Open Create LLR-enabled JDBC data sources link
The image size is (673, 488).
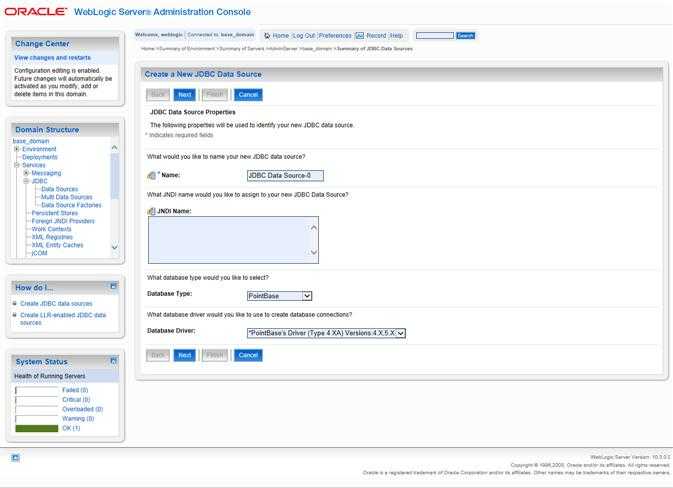click(x=63, y=319)
